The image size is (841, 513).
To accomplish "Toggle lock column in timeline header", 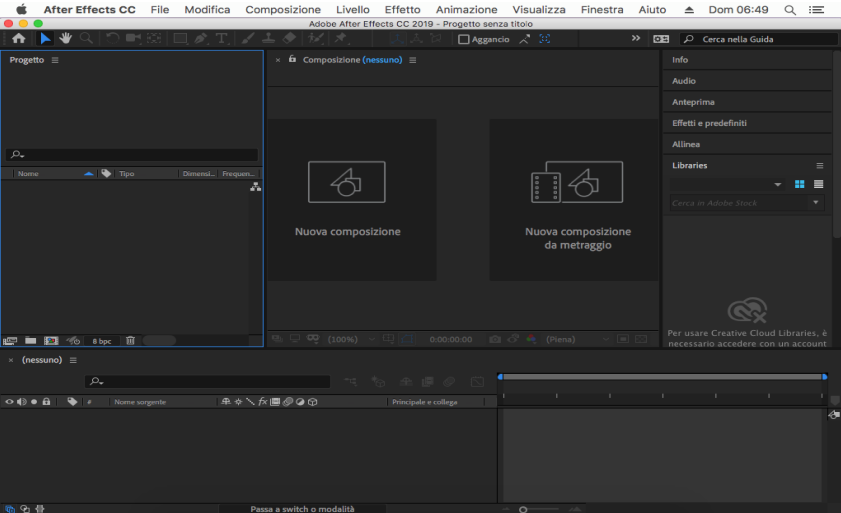I will pyautogui.click(x=46, y=401).
